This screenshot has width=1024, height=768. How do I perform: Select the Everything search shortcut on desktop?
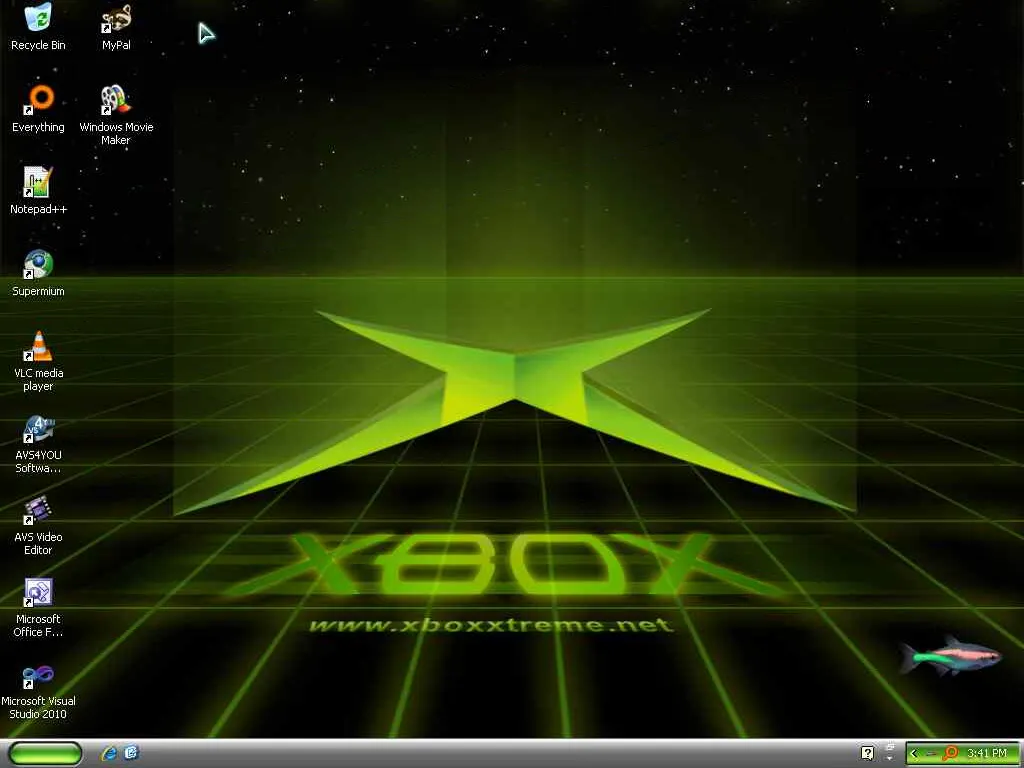coord(38,108)
